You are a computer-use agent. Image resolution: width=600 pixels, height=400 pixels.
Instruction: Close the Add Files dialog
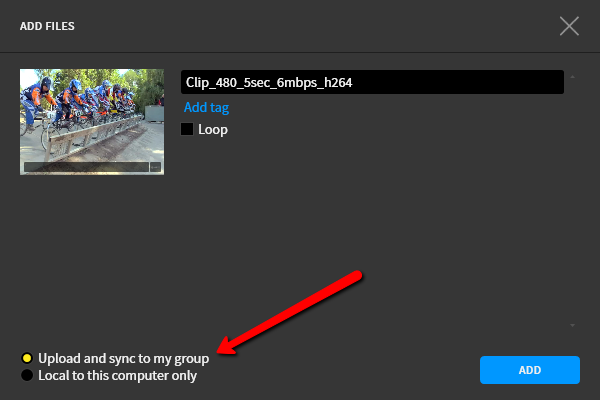tap(569, 26)
